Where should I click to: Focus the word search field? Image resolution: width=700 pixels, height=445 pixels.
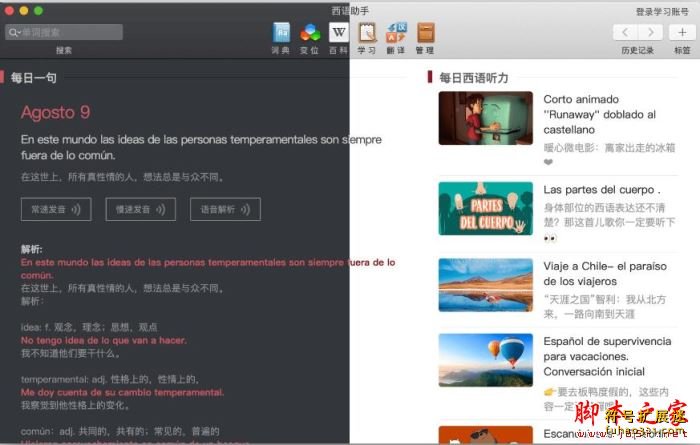(x=64, y=32)
